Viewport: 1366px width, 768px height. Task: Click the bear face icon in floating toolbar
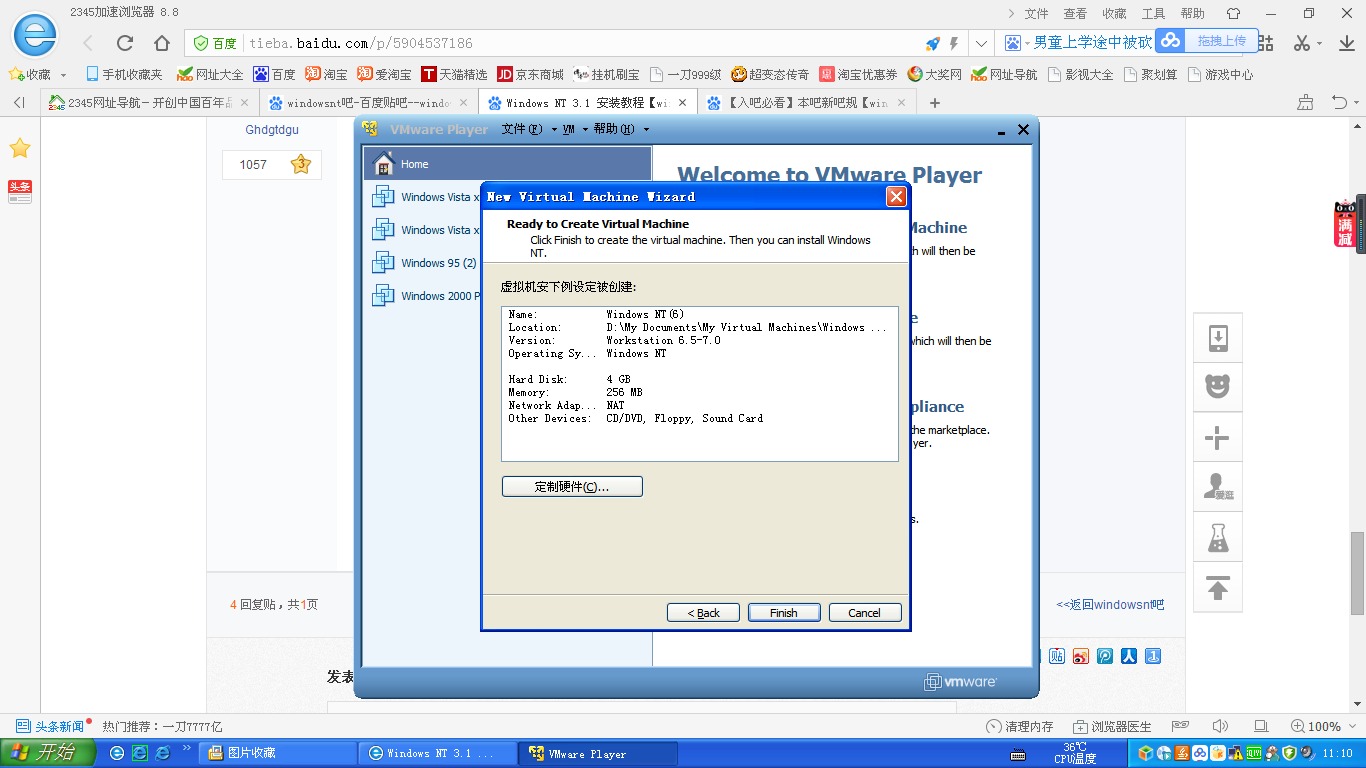point(1218,387)
